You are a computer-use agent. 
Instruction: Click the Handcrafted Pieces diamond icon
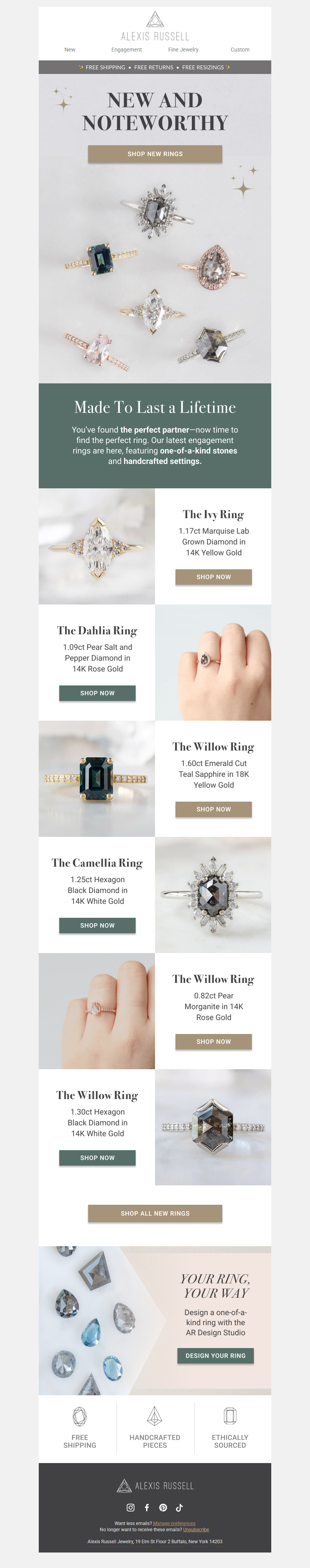click(155, 1416)
